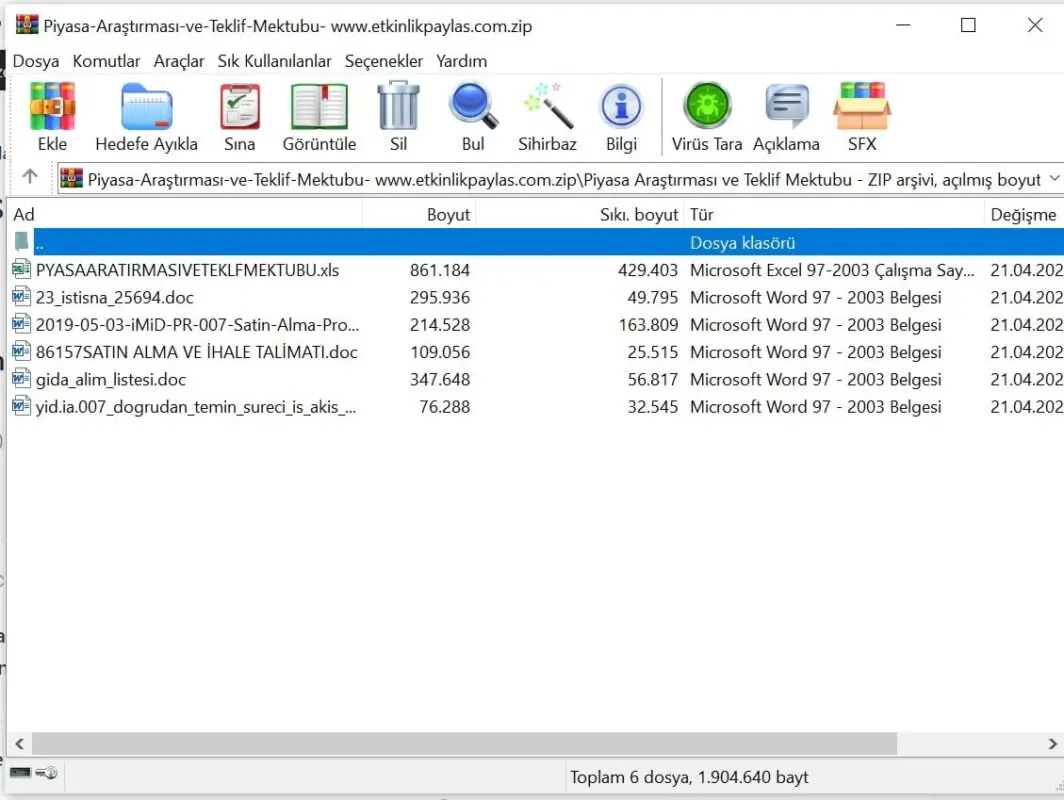Click the Word icon of 2019-05-03-iMiD-PR-007 file
Image resolution: width=1064 pixels, height=800 pixels.
point(22,324)
